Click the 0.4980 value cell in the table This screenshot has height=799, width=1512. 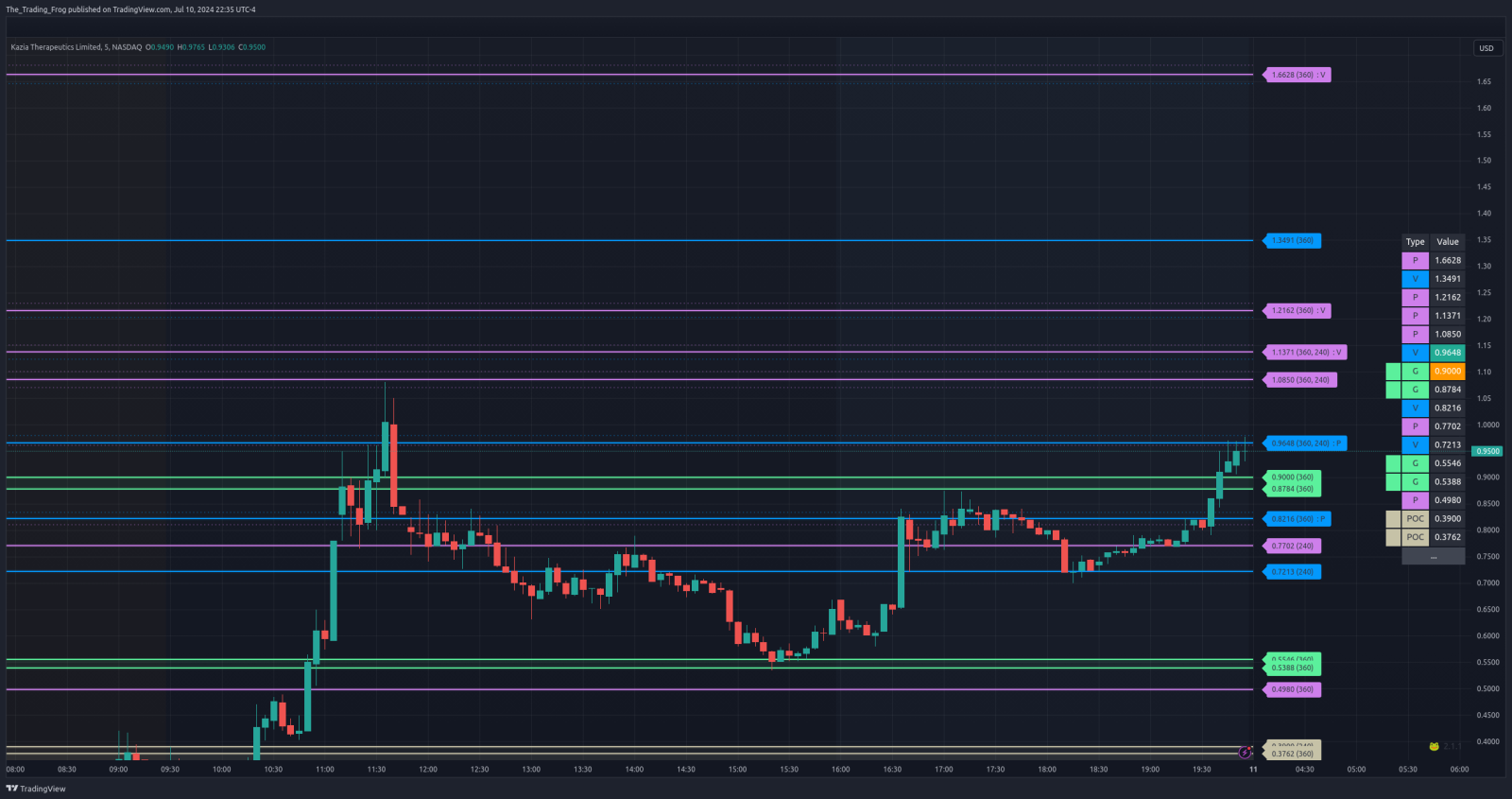(1448, 500)
